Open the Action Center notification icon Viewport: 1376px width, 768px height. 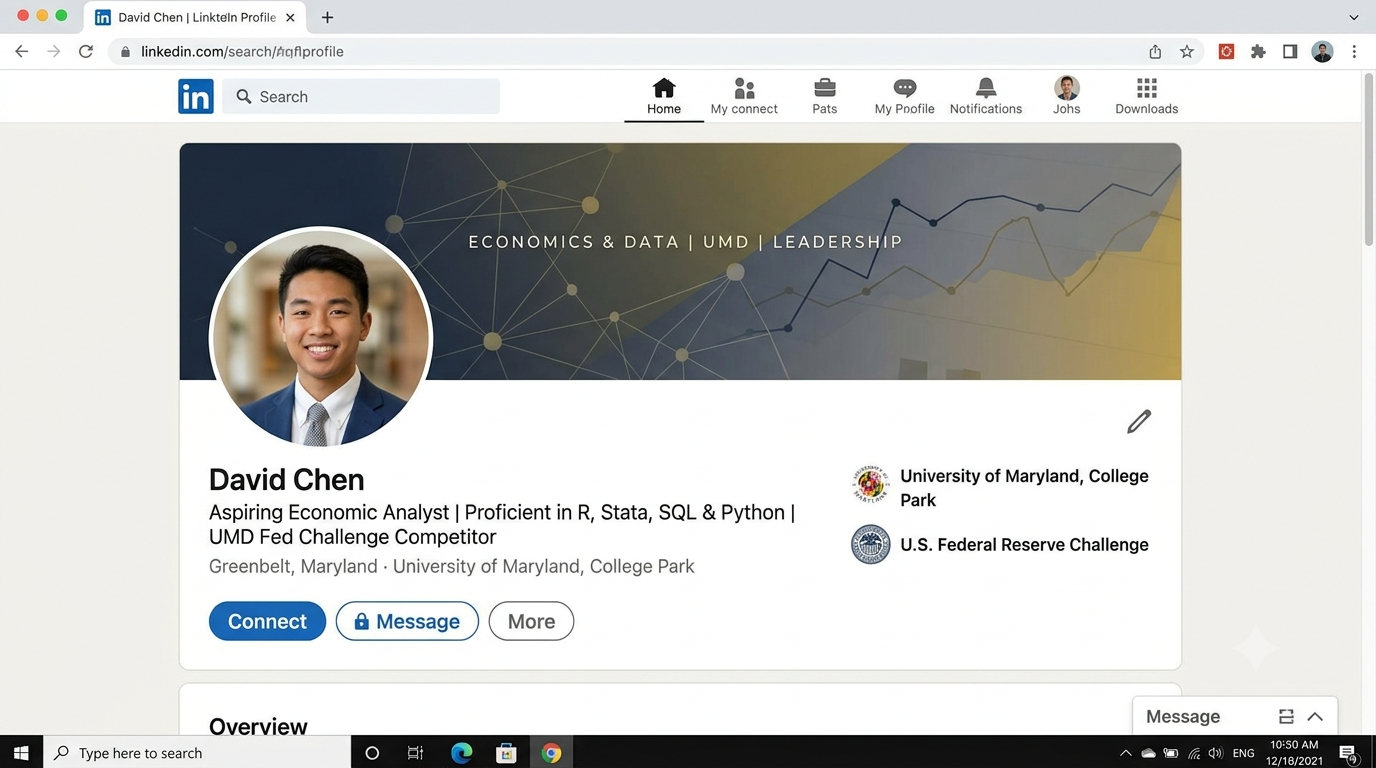coord(1348,753)
